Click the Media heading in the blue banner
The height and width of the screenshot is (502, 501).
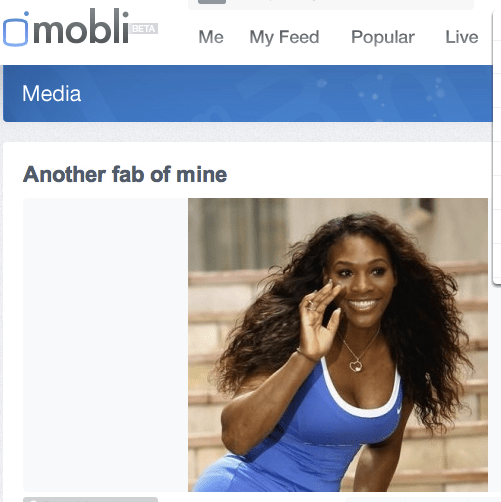pyautogui.click(x=52, y=94)
